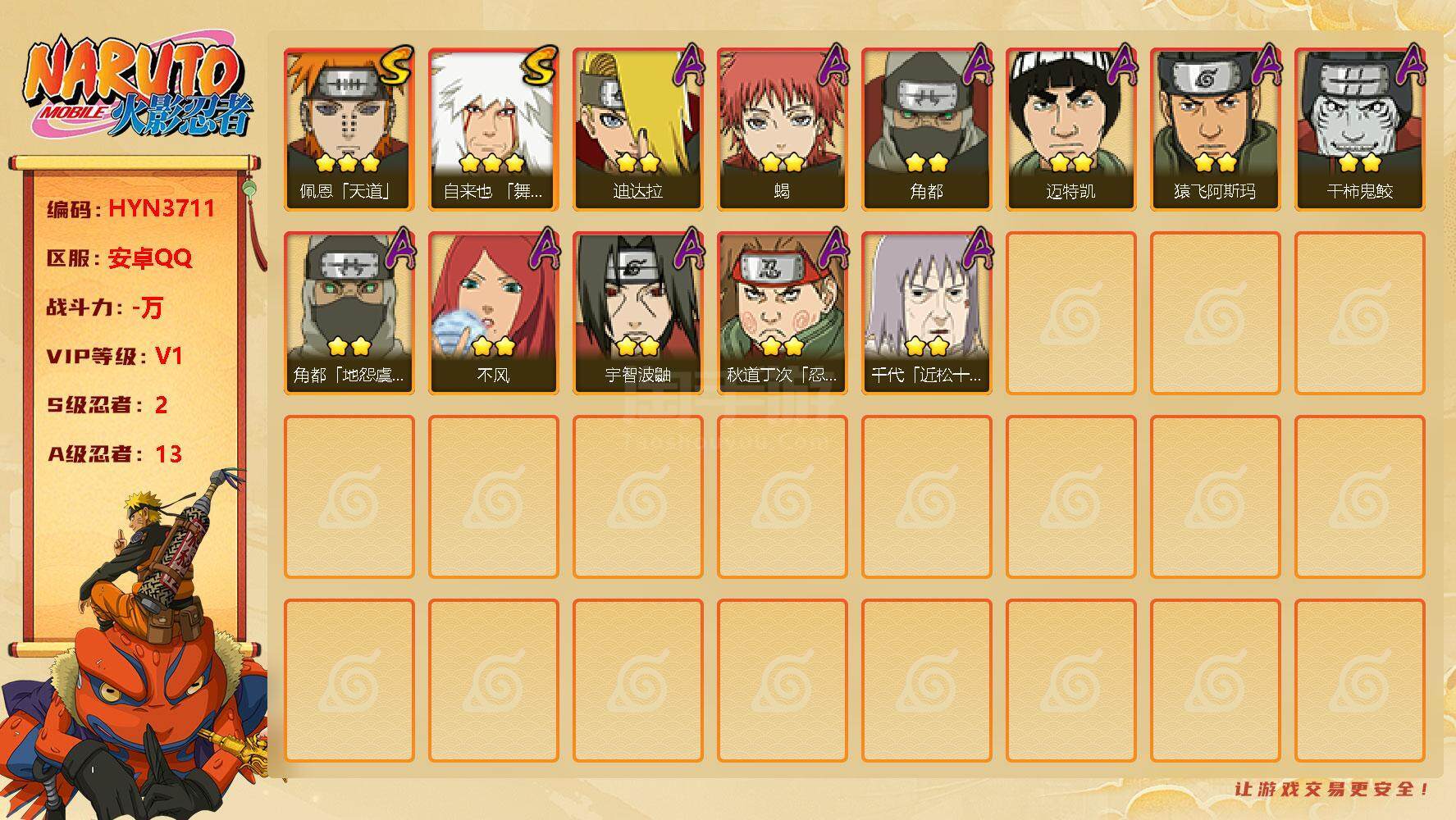Click the 自来也 S-rank ninja card
The width and height of the screenshot is (1456, 820).
point(493,130)
